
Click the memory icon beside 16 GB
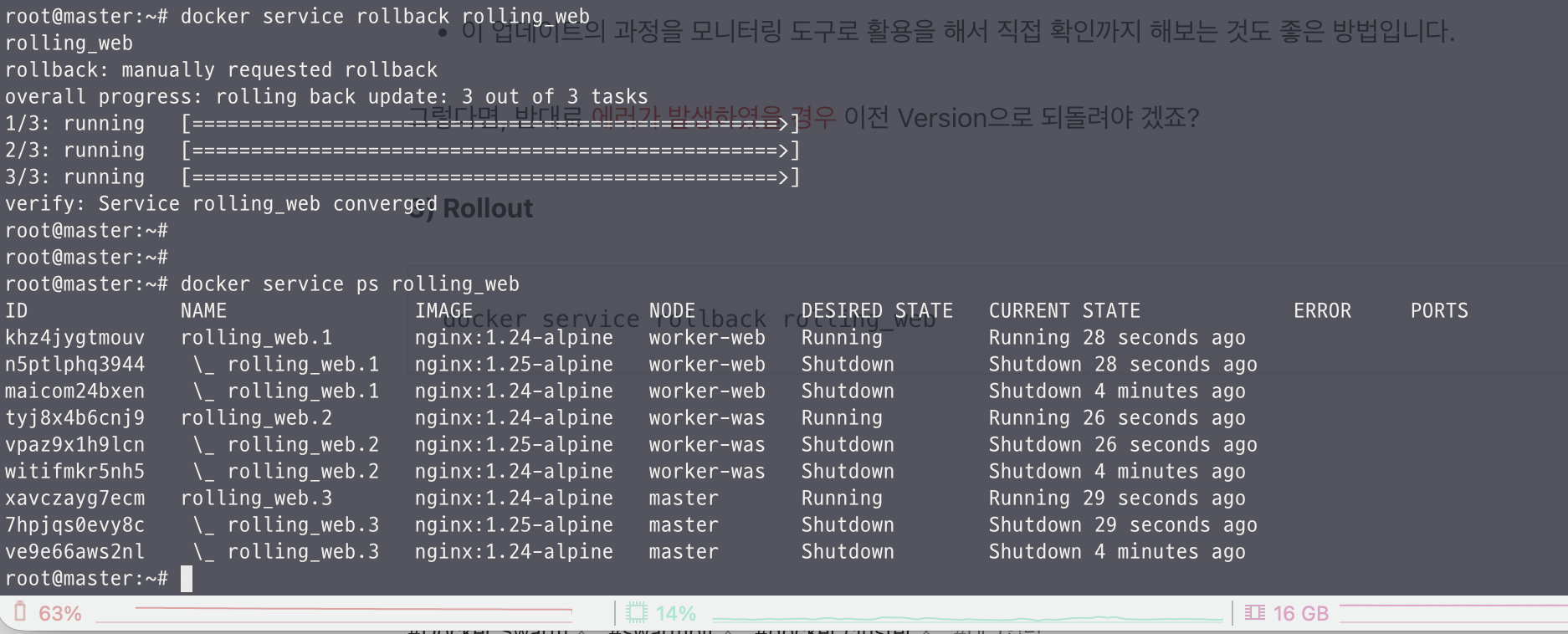coord(1254,613)
